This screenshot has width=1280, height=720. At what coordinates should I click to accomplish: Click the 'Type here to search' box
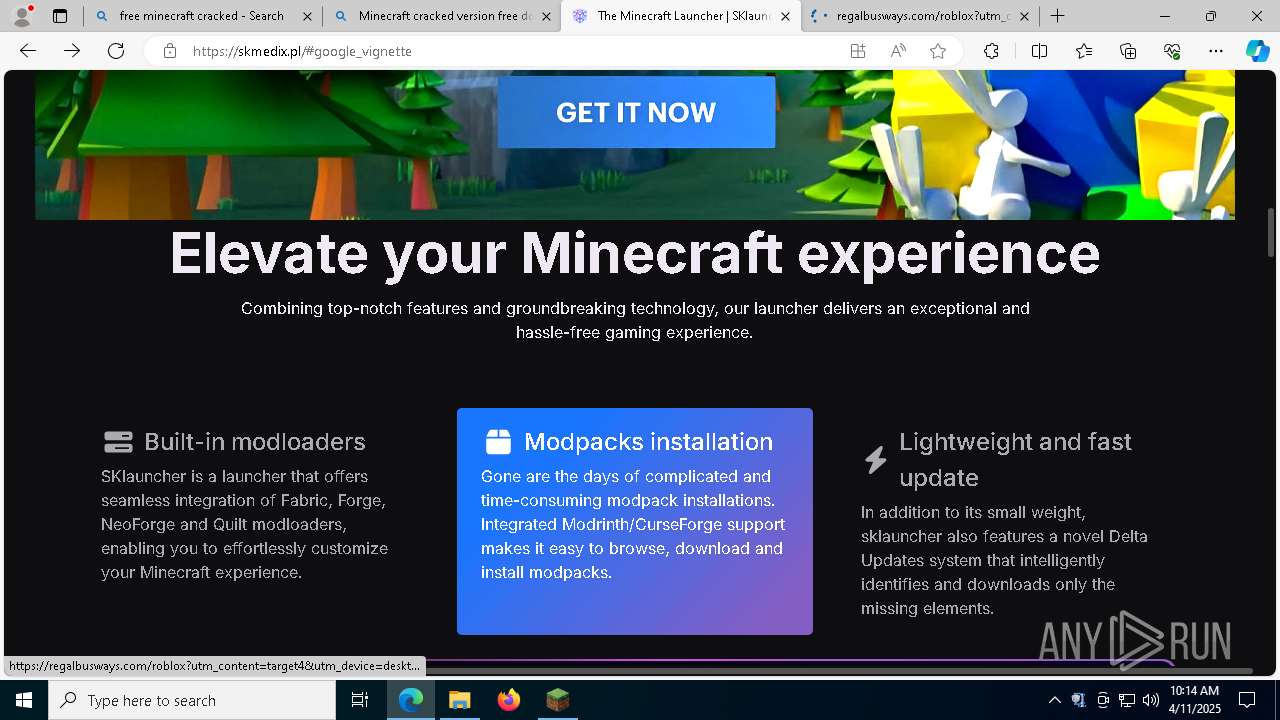point(192,700)
